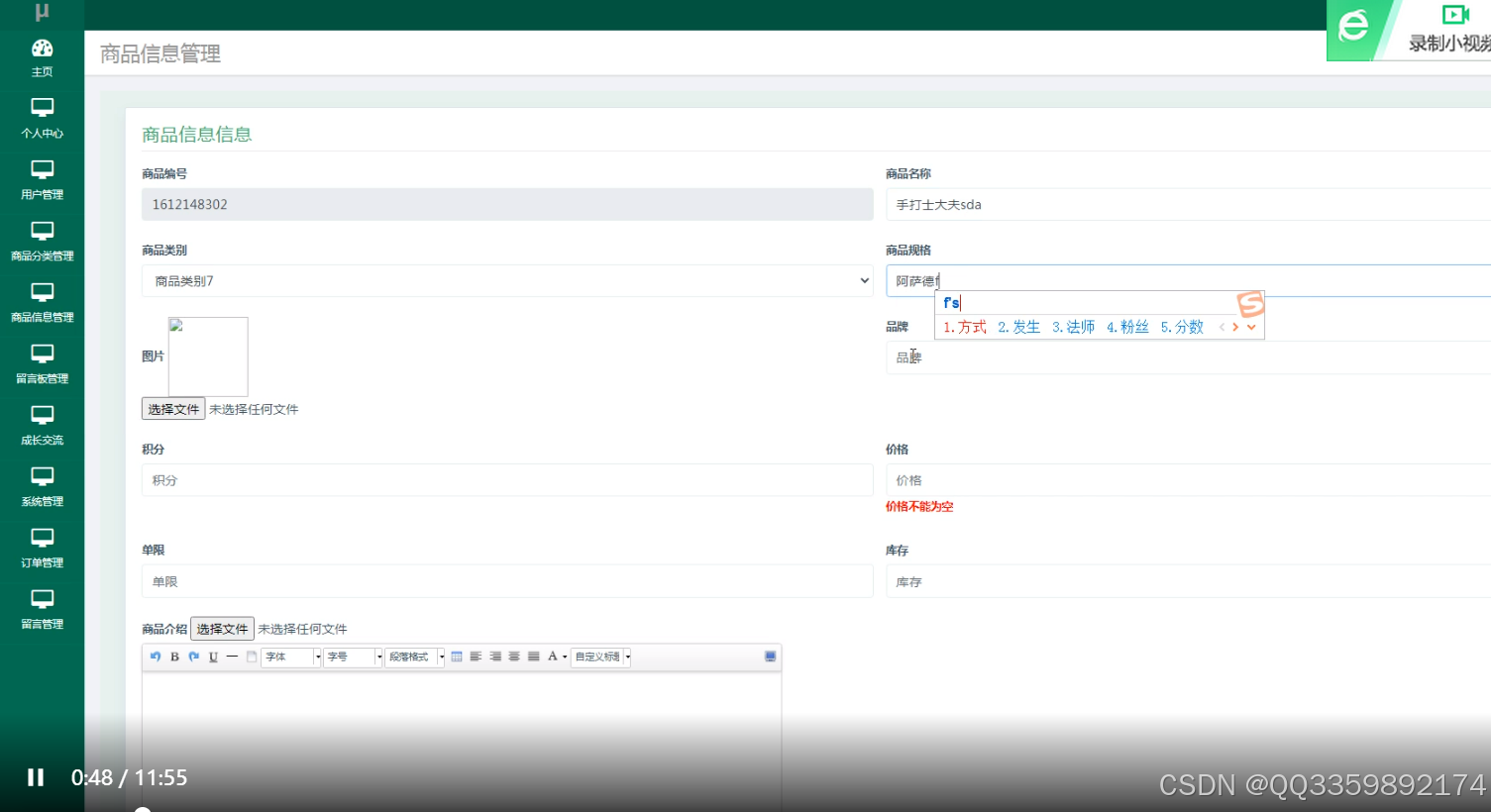Go to 个人中心 in the sidebar

click(42, 119)
